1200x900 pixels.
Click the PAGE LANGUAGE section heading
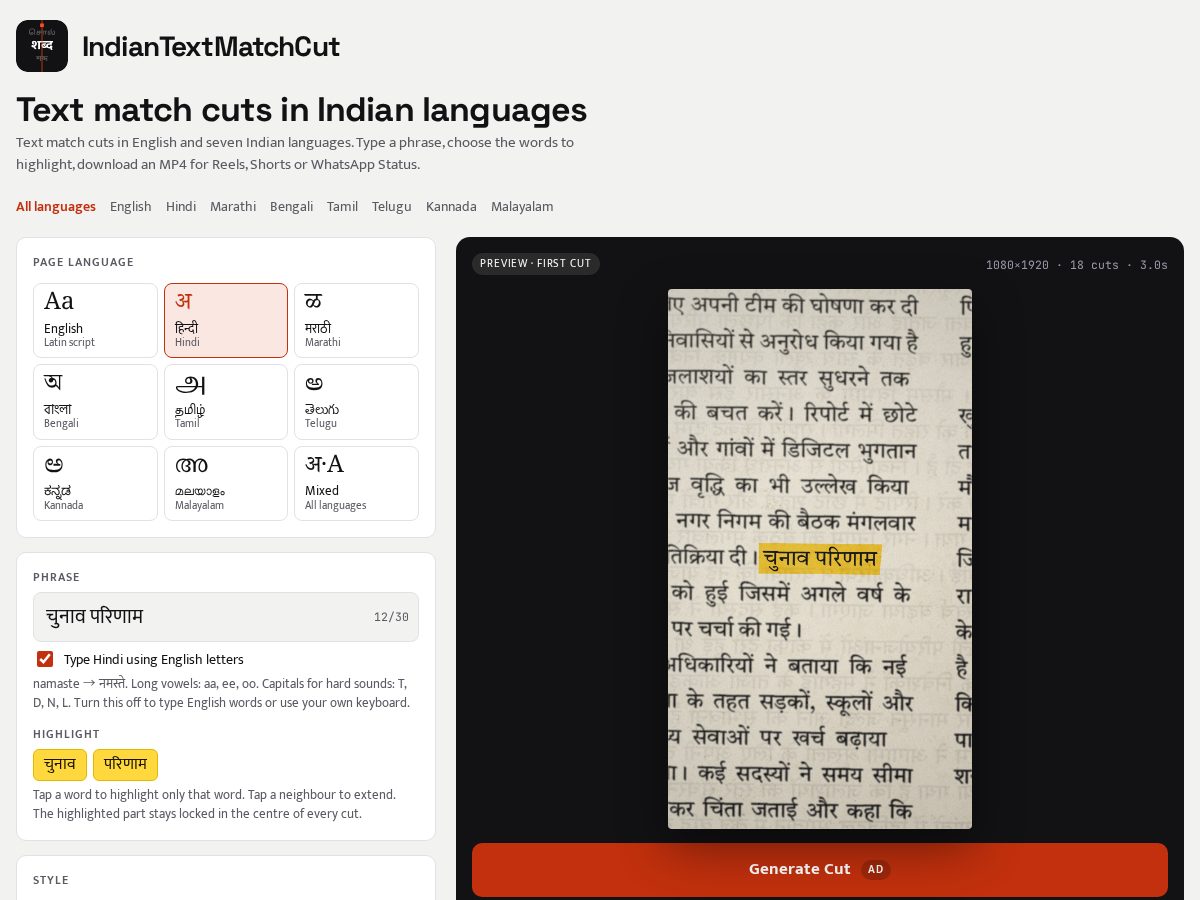click(83, 262)
